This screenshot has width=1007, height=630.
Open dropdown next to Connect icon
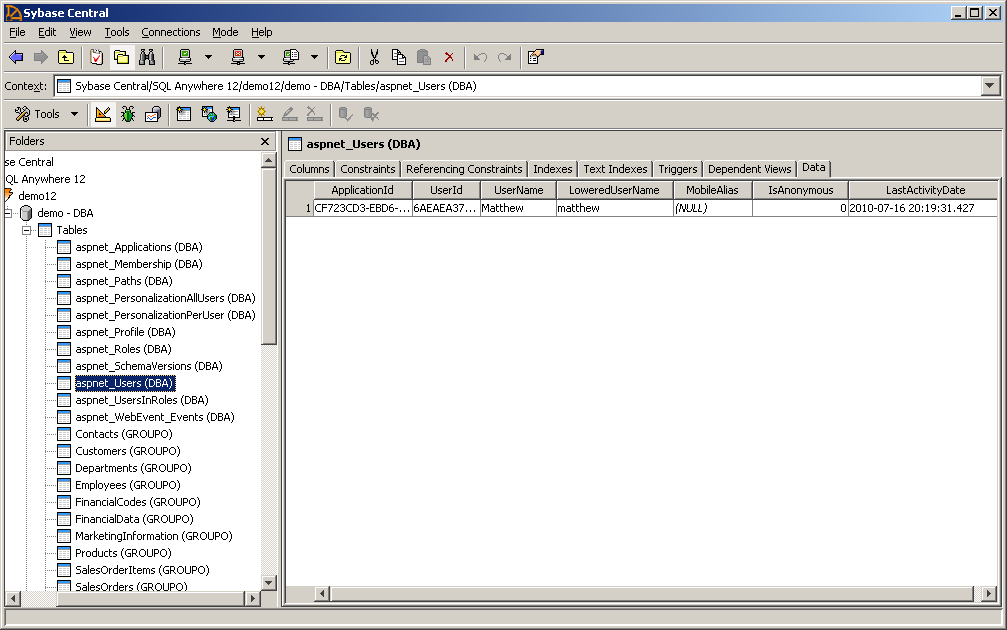[208, 57]
